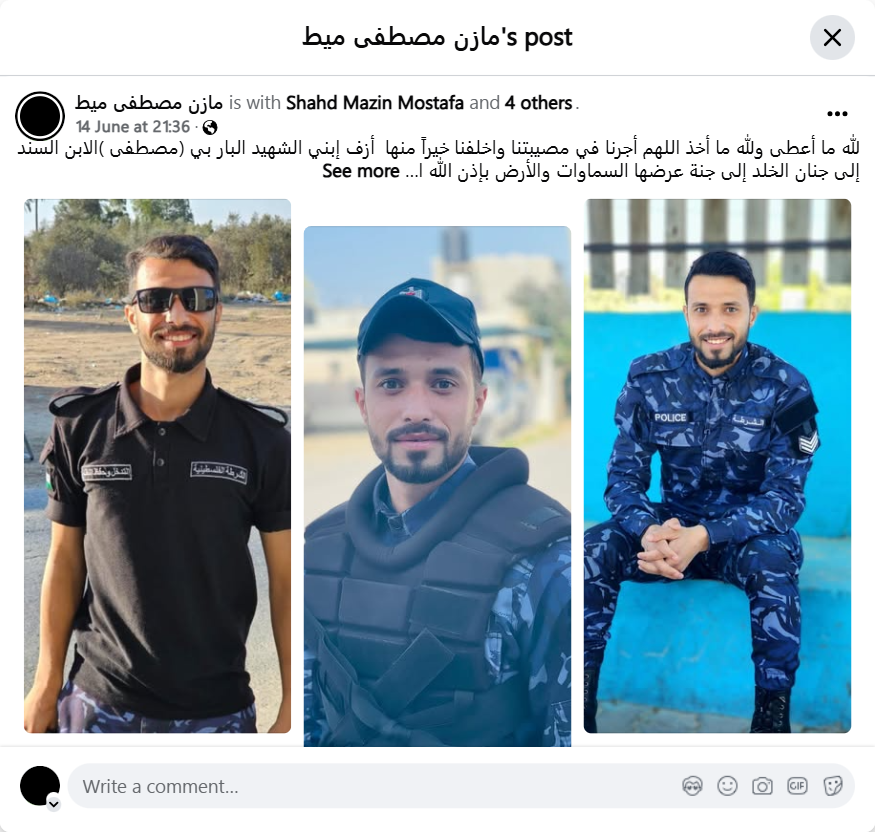875x832 pixels.
Task: Open the sticker picker icon
Action: click(x=832, y=786)
